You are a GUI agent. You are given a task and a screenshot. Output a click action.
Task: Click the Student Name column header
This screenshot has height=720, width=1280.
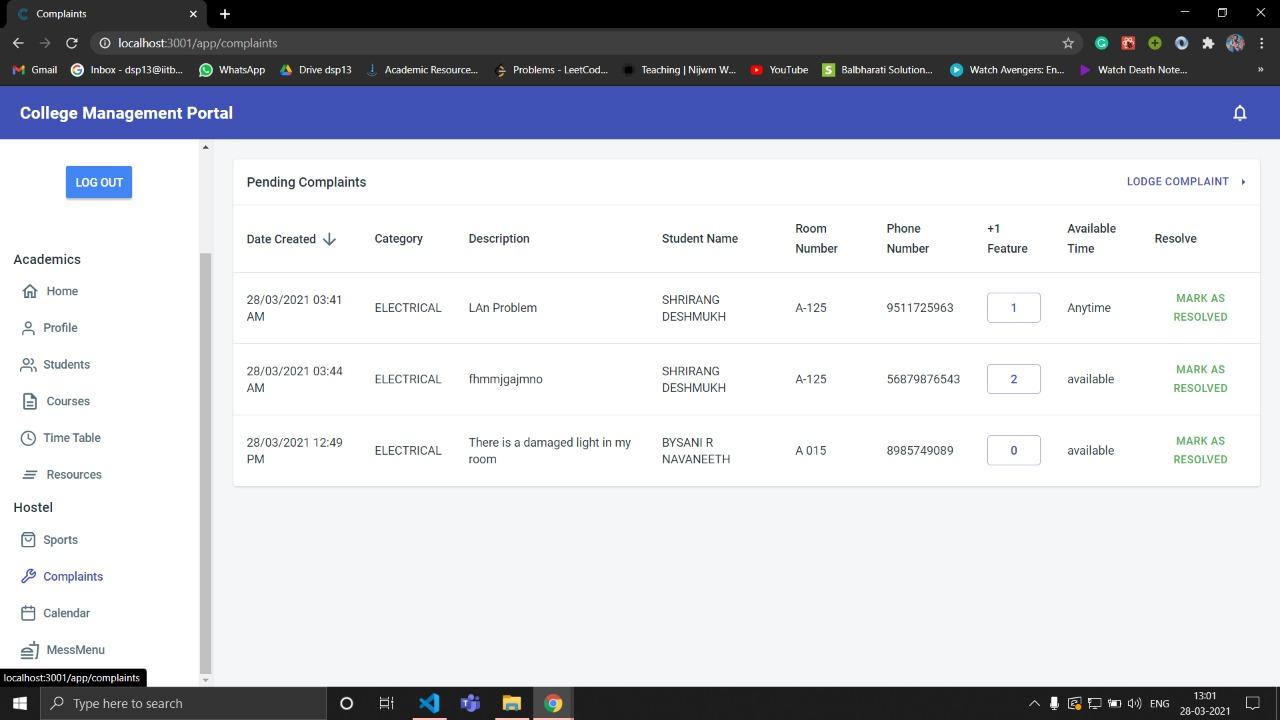point(700,239)
